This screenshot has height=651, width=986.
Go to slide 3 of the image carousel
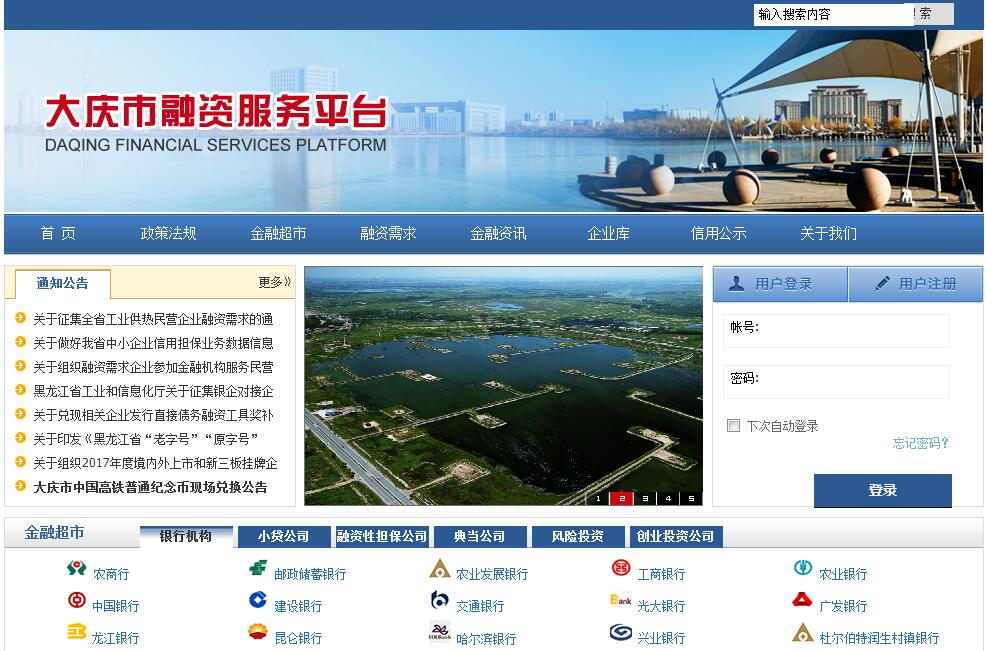coord(645,498)
